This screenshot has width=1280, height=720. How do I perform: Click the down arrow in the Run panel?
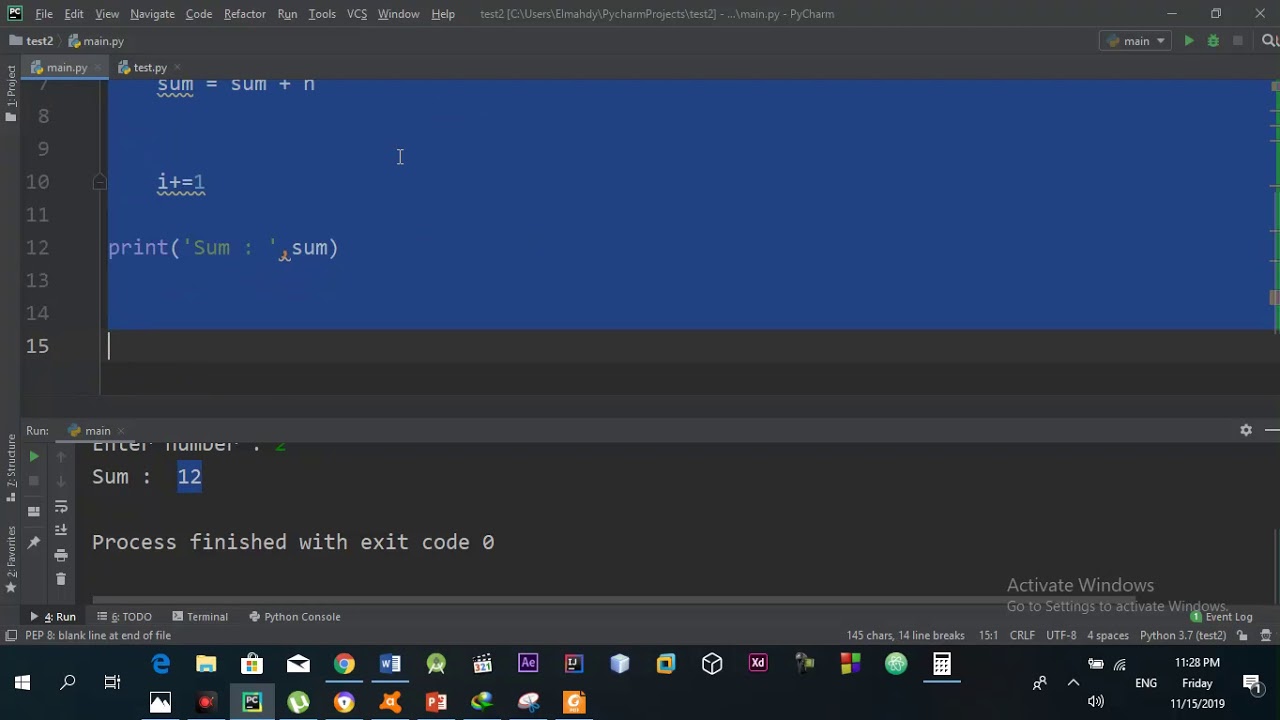[61, 481]
